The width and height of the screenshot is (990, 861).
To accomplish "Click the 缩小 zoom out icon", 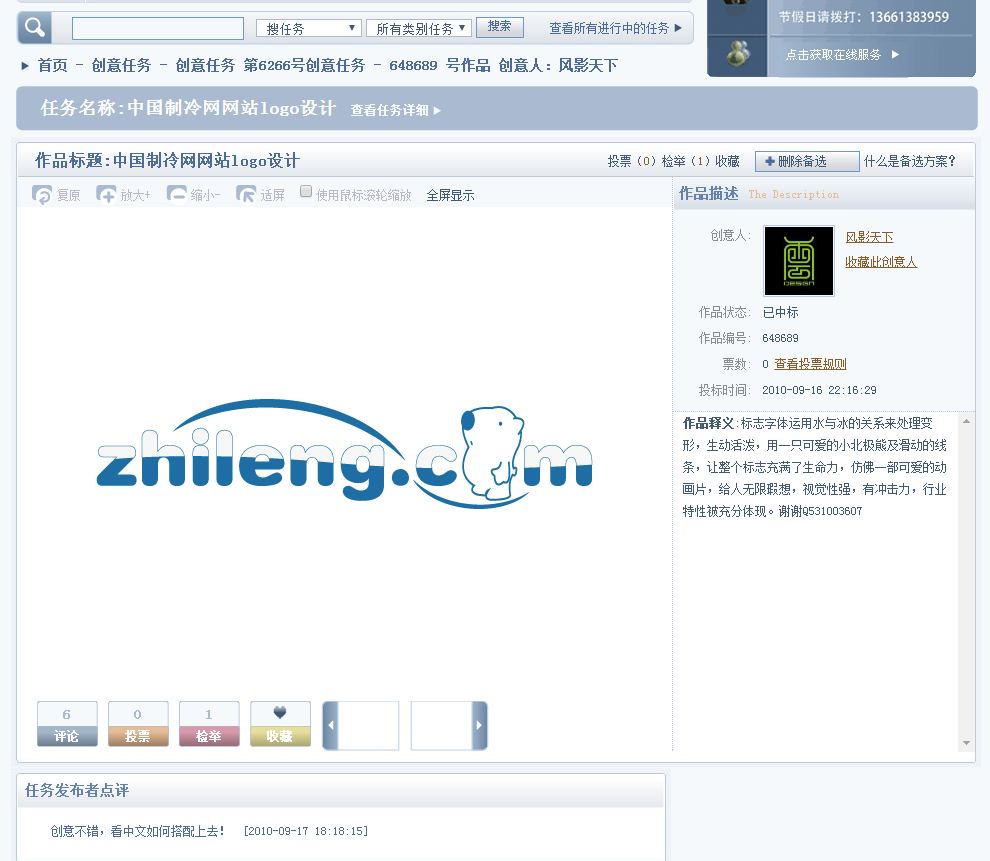I will (x=177, y=195).
